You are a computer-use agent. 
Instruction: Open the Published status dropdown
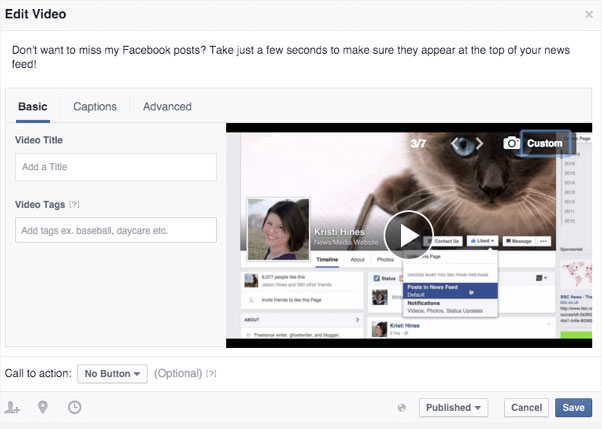point(453,407)
